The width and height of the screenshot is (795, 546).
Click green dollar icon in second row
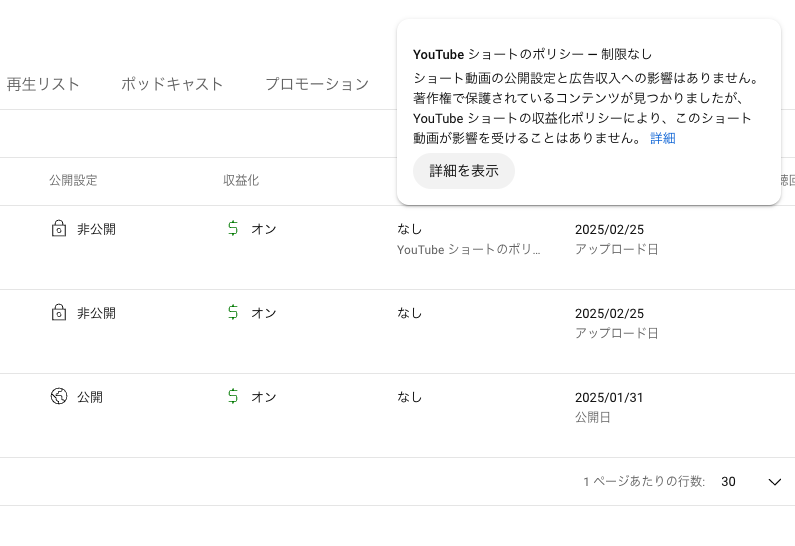pyautogui.click(x=233, y=312)
